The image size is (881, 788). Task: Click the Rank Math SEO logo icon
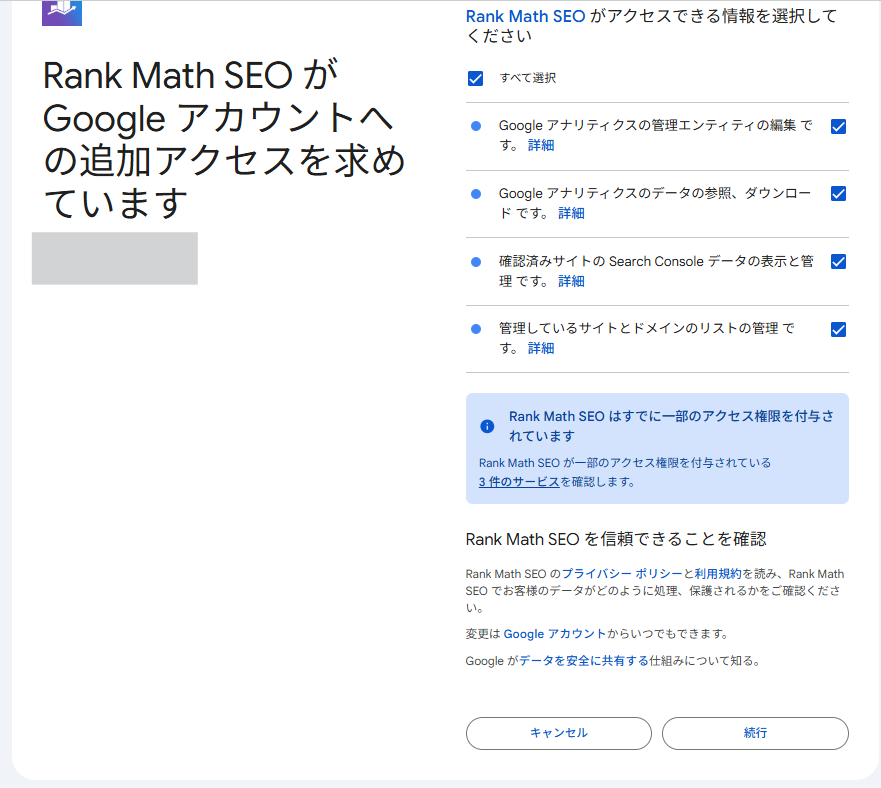tap(62, 12)
